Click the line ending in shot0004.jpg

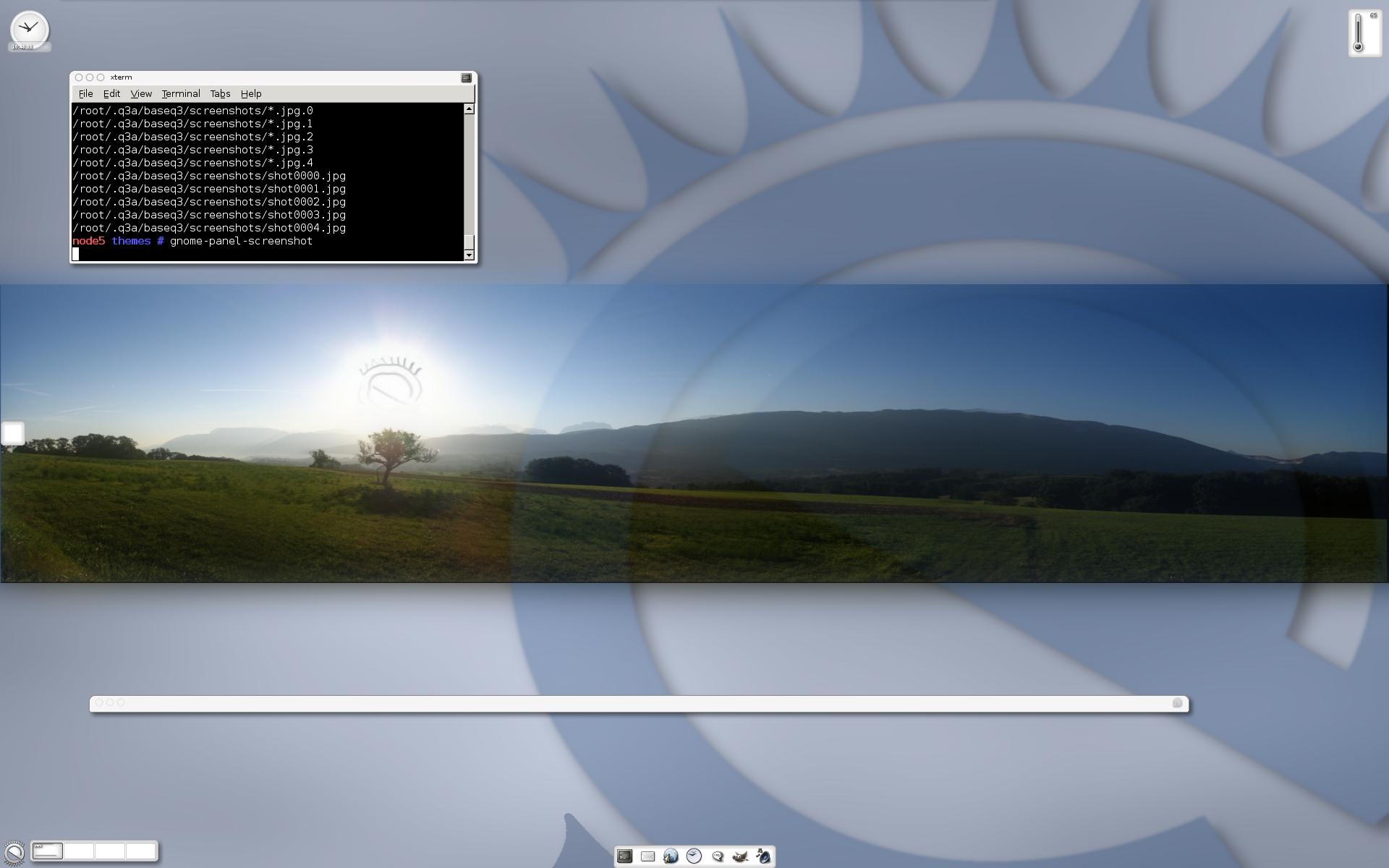[x=209, y=228]
